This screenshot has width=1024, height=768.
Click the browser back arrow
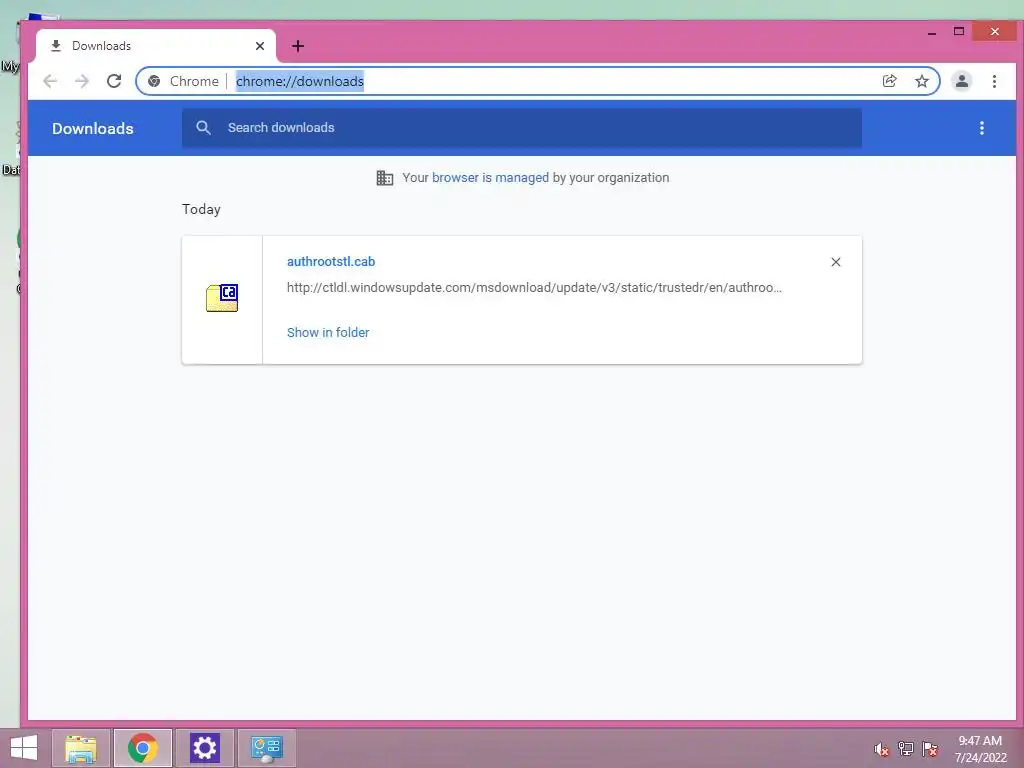click(50, 81)
